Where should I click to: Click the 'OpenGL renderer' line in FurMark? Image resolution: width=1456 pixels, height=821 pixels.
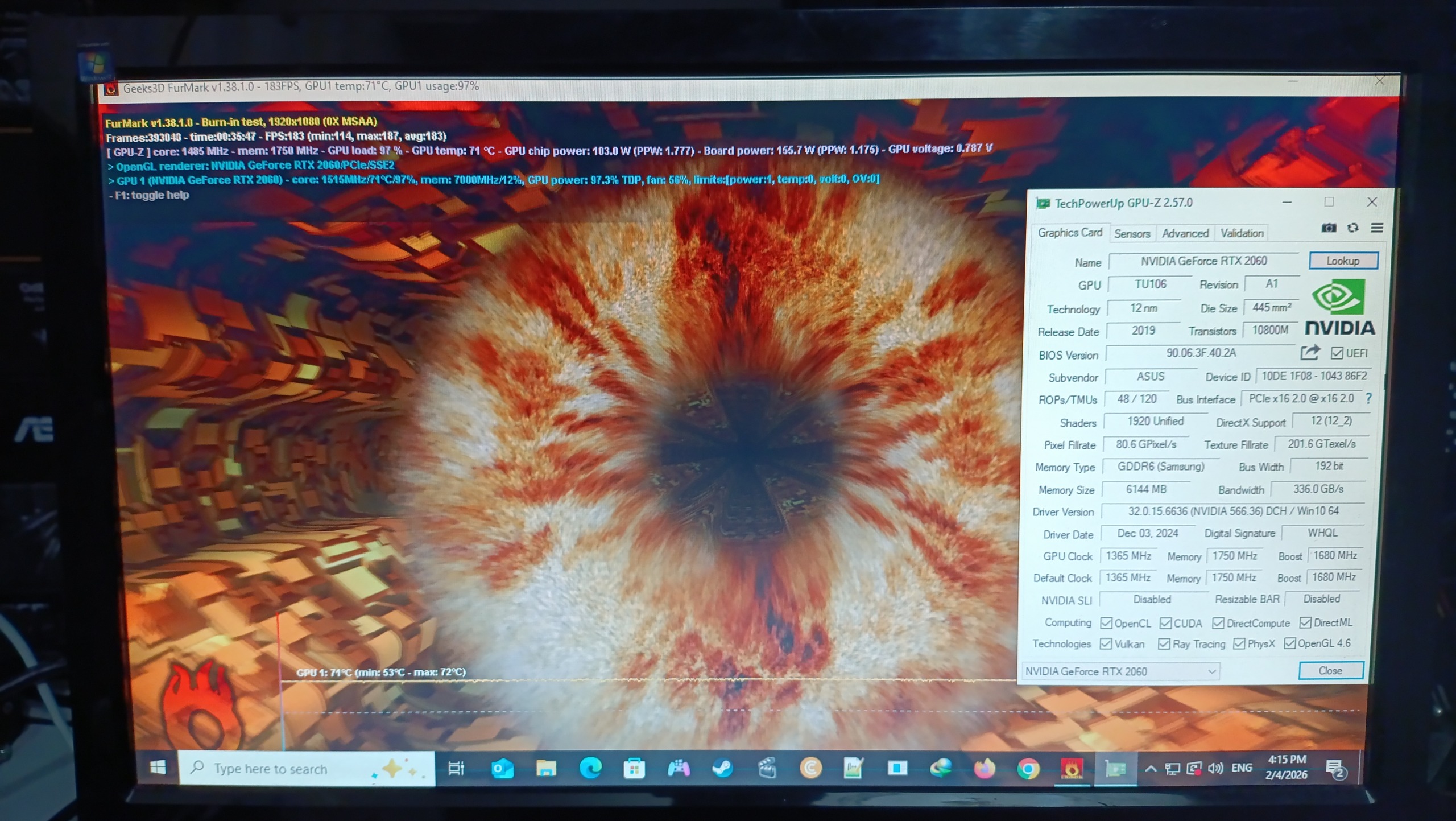[251, 166]
